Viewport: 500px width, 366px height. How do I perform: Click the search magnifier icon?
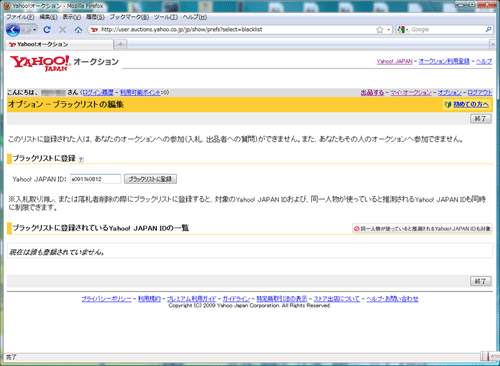(x=488, y=29)
